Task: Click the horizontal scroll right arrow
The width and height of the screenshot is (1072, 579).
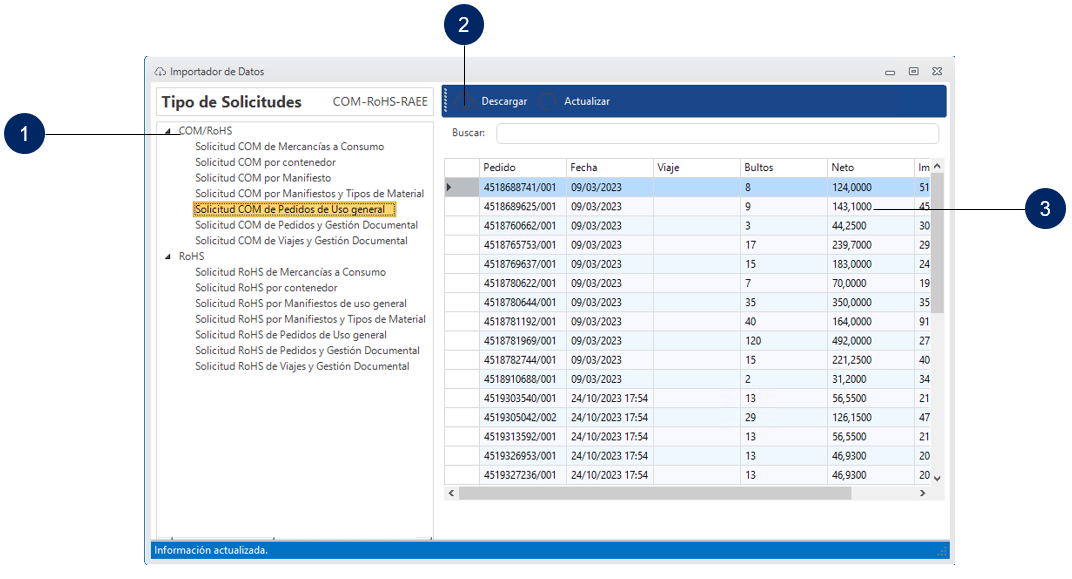Action: 922,493
